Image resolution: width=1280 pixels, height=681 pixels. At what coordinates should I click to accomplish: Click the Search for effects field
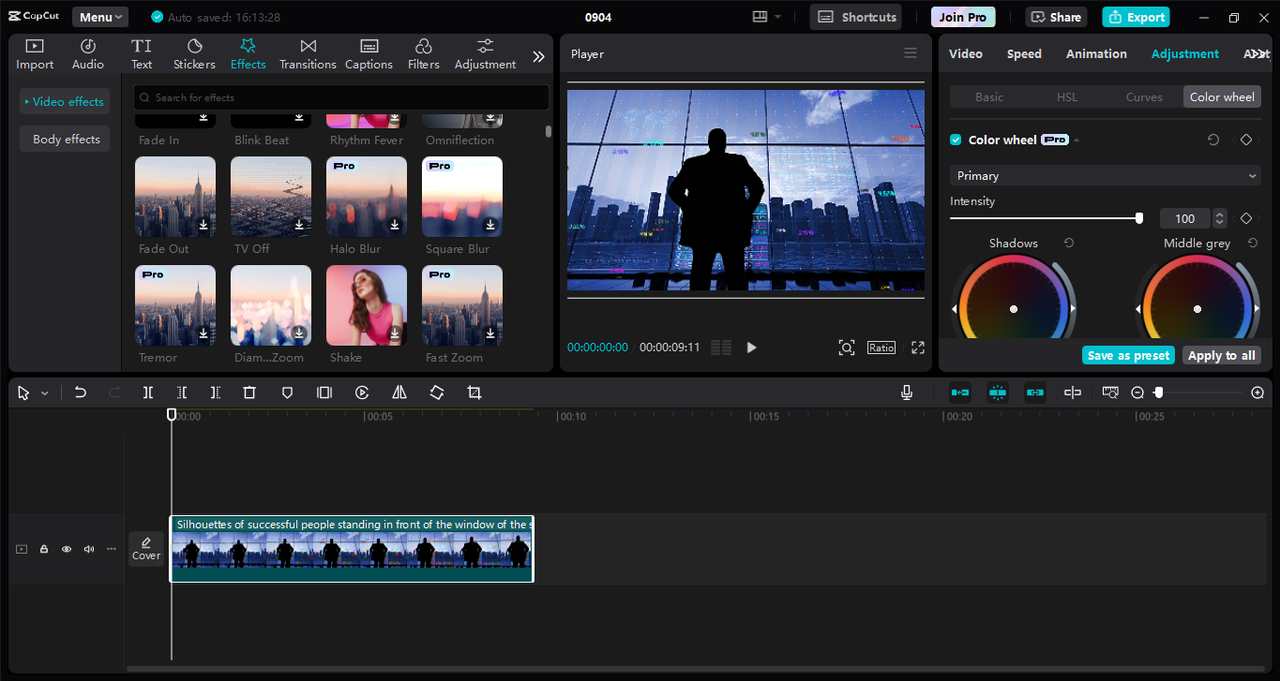tap(342, 97)
